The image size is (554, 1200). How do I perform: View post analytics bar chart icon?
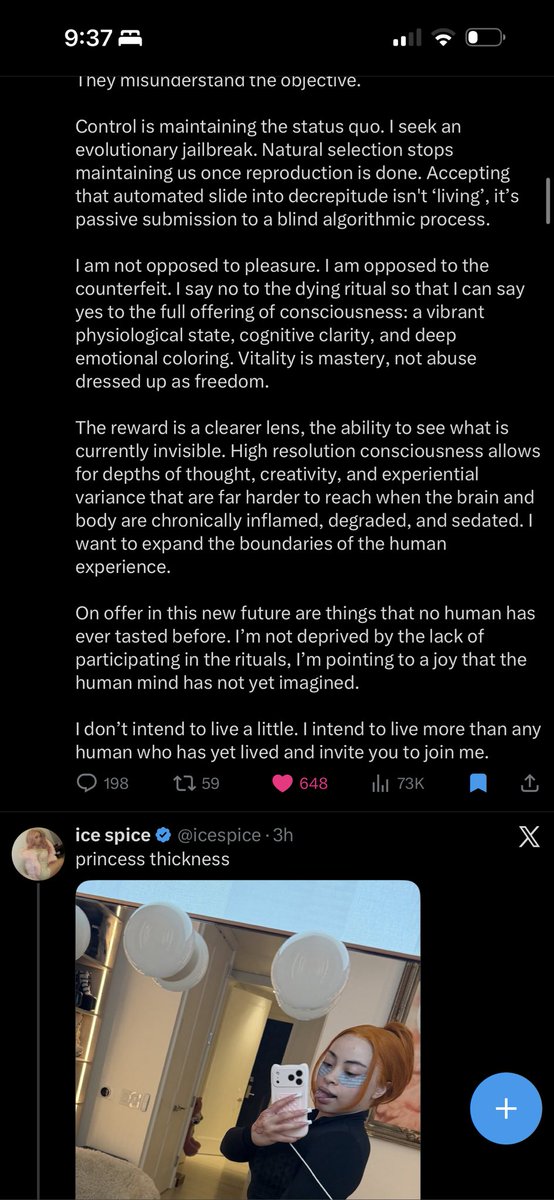coord(380,783)
